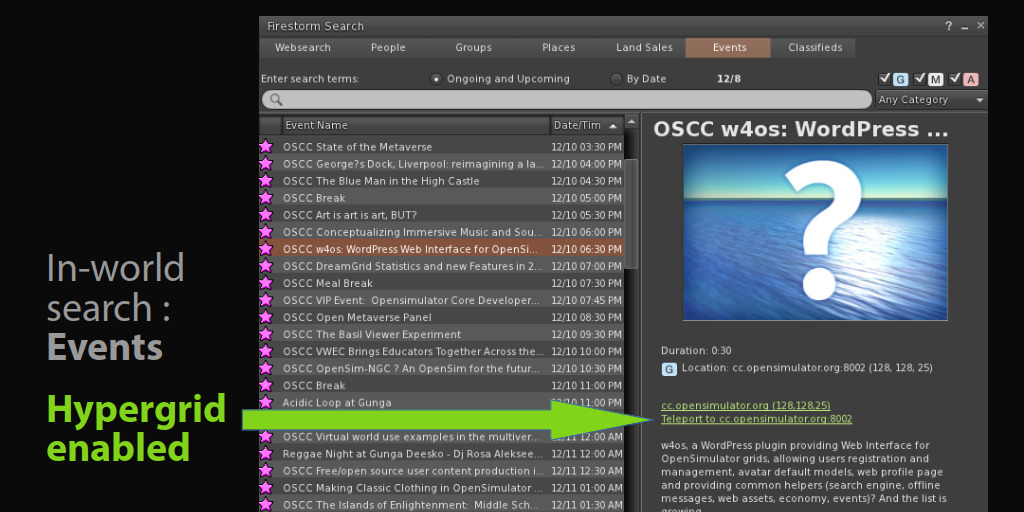1024x512 pixels.
Task: Click the search terms input field
Action: click(566, 99)
